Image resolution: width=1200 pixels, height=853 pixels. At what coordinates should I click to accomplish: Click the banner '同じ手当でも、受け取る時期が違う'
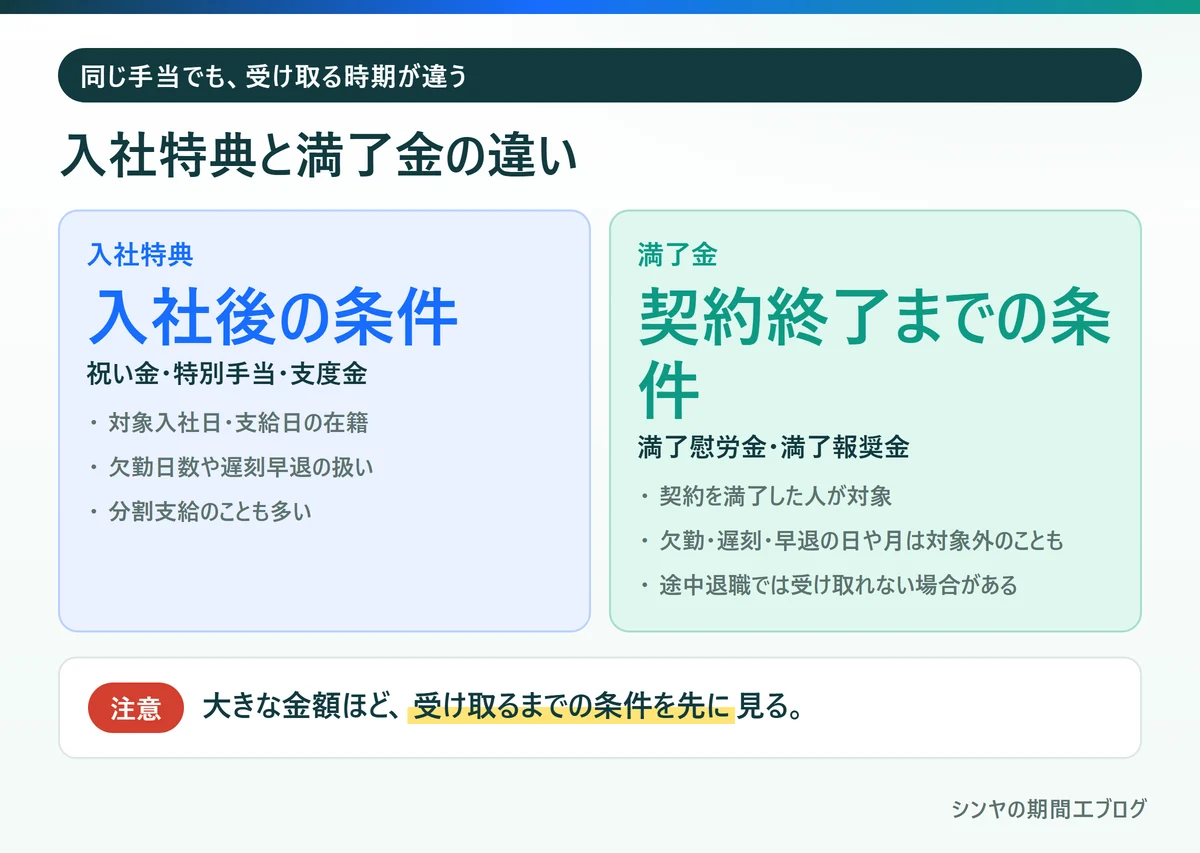coord(600,75)
